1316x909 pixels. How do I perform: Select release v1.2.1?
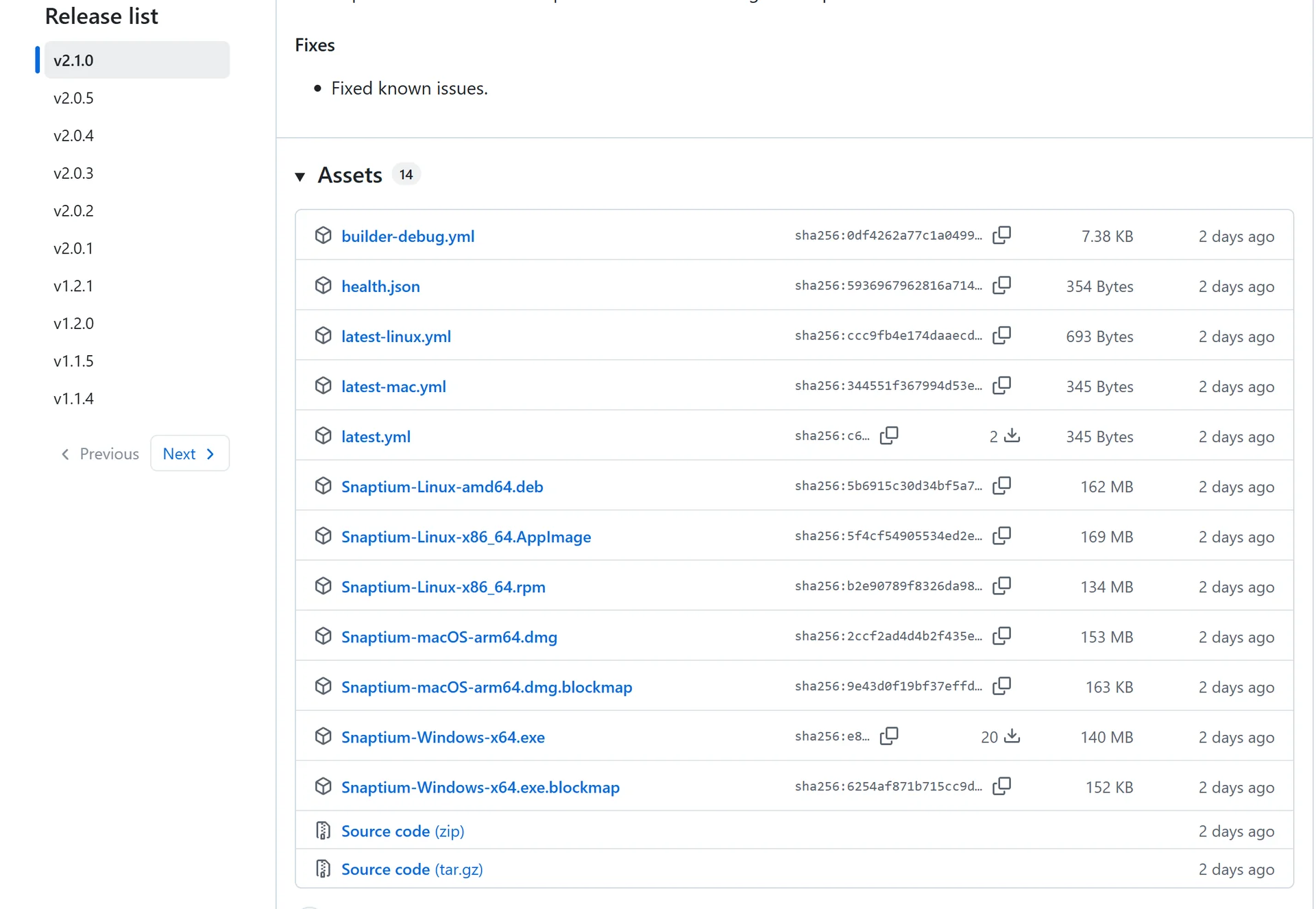(x=73, y=285)
